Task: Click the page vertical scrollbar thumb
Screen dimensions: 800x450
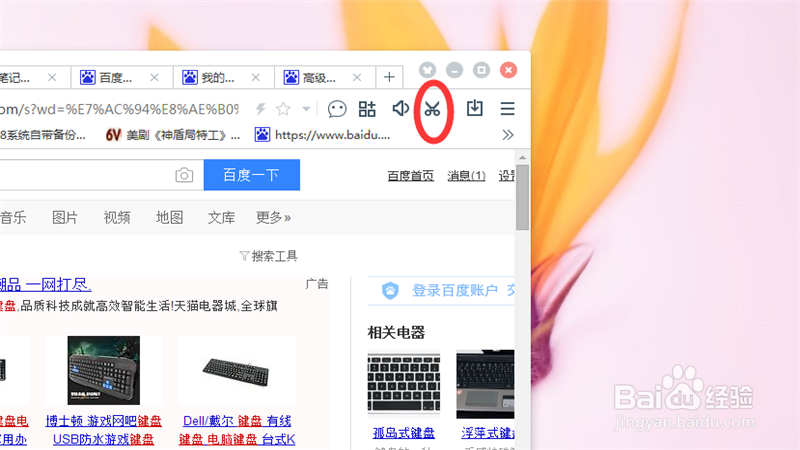Action: pyautogui.click(x=522, y=197)
